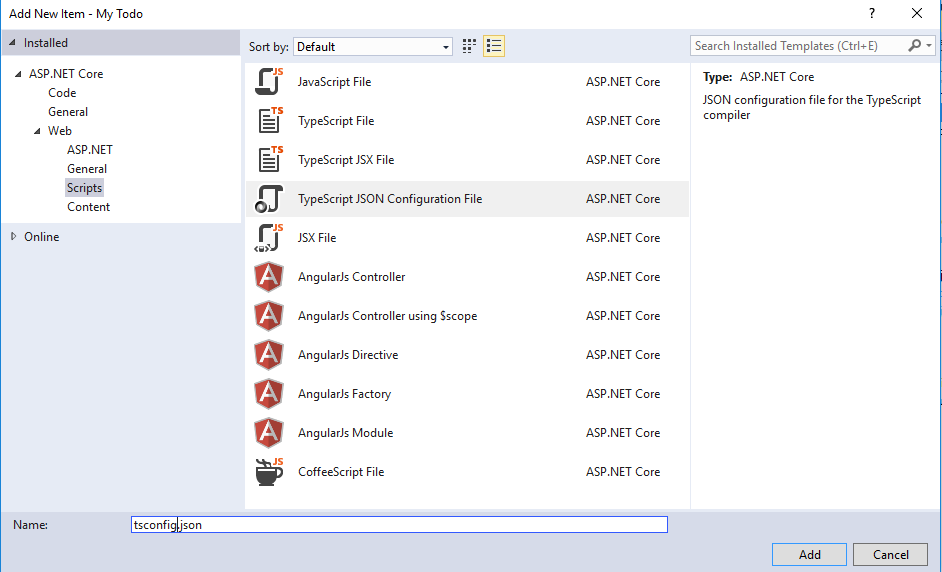Viewport: 942px width, 572px height.
Task: Choose the TypeScript JSX File icon
Action: click(269, 160)
